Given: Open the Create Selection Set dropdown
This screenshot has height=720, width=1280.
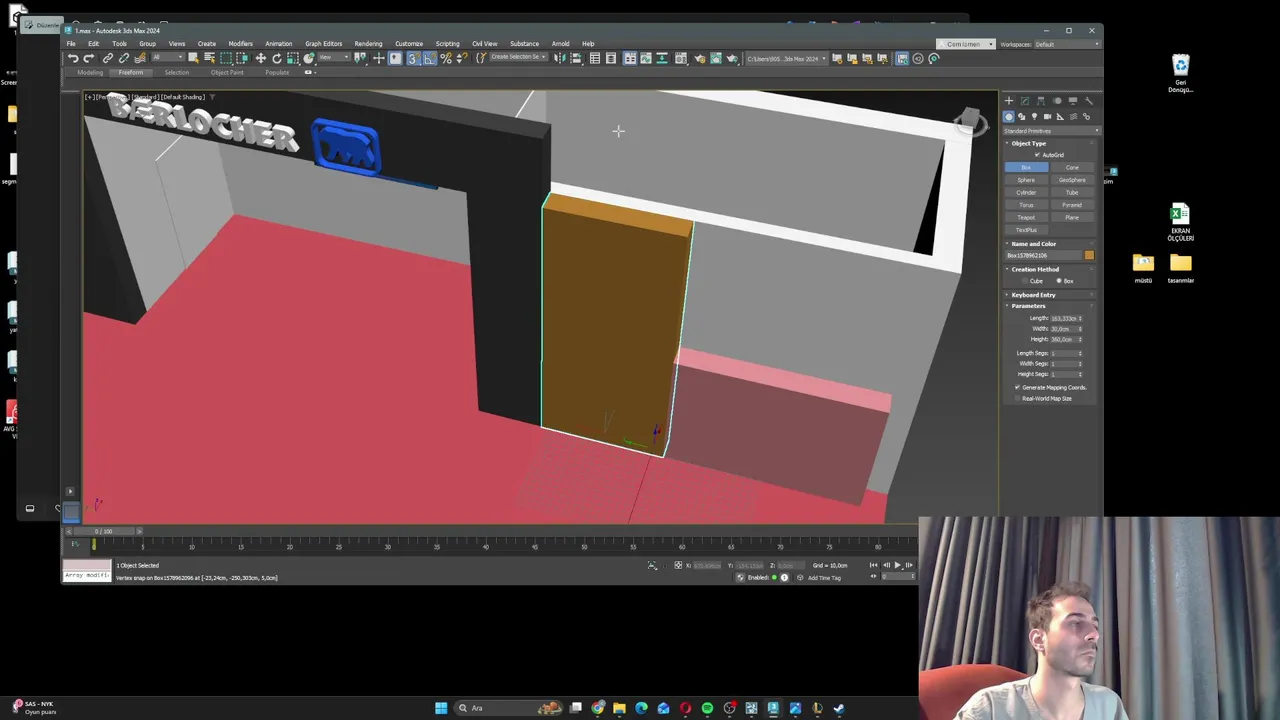Looking at the screenshot, I should (519, 58).
